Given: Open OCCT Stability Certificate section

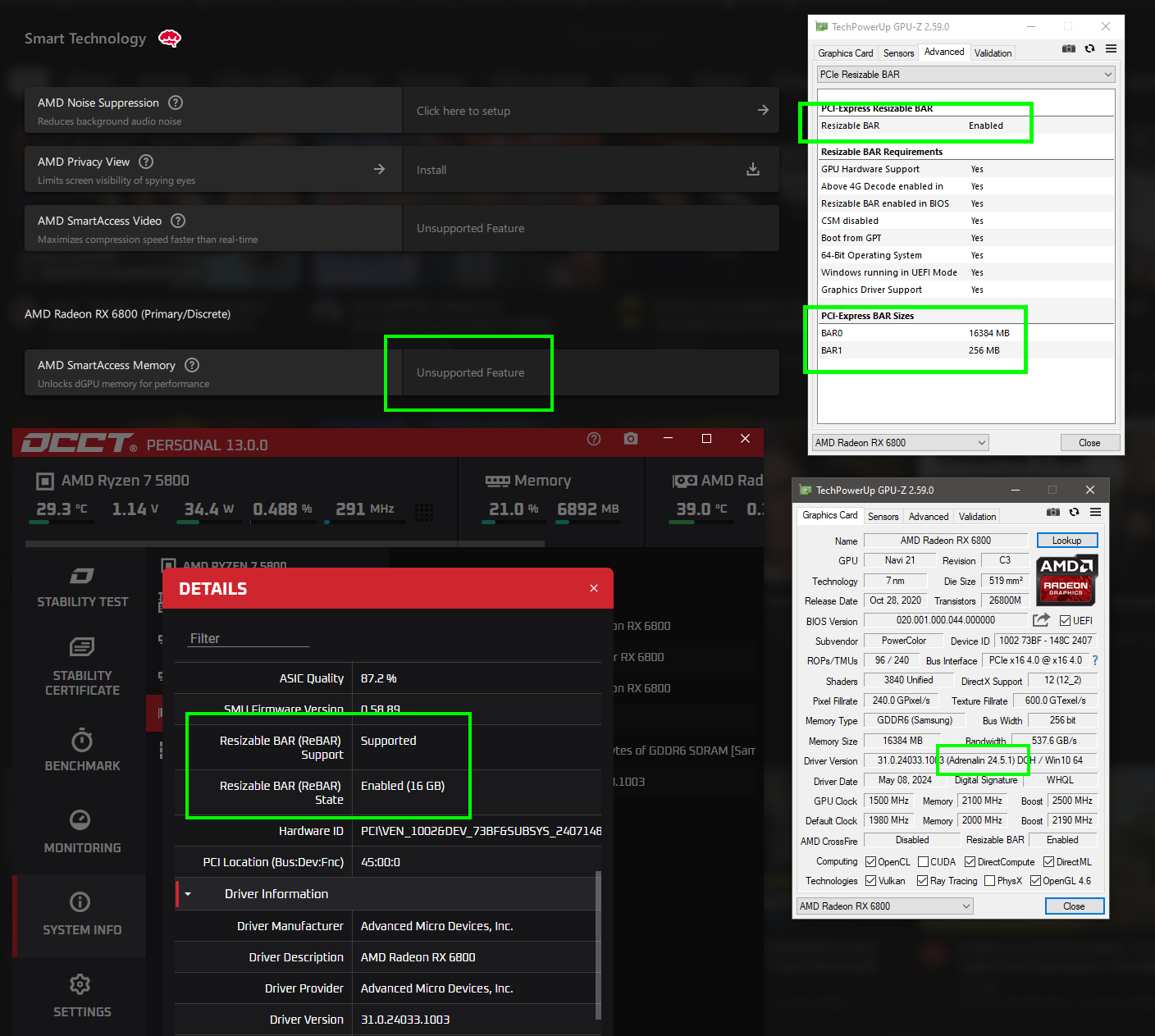Looking at the screenshot, I should pos(82,667).
